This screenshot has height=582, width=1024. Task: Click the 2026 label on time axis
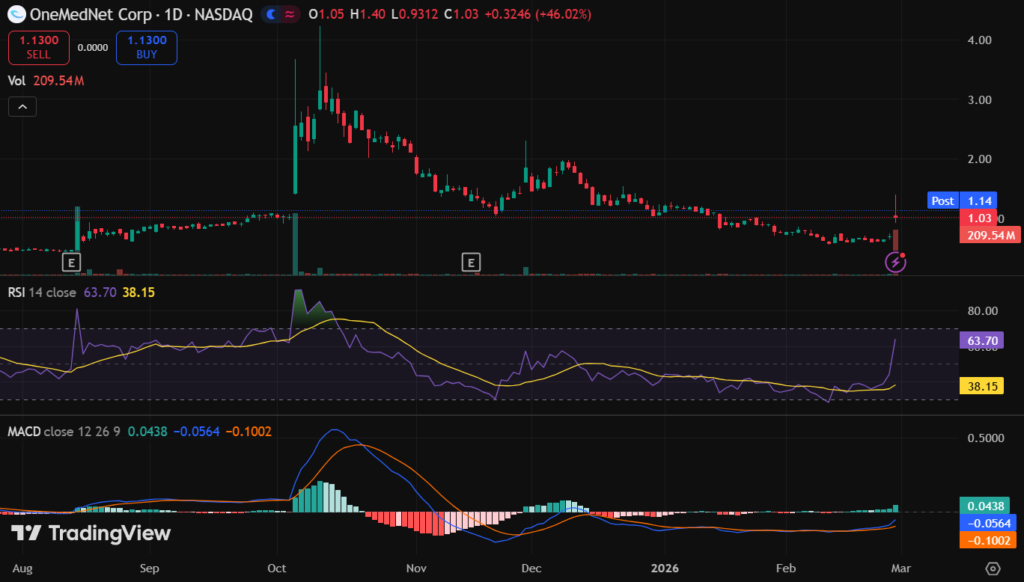click(664, 568)
